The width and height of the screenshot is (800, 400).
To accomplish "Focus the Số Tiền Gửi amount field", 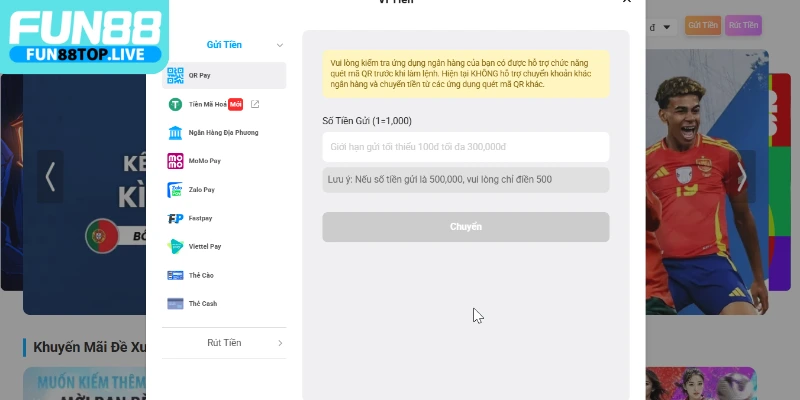I will (x=466, y=147).
